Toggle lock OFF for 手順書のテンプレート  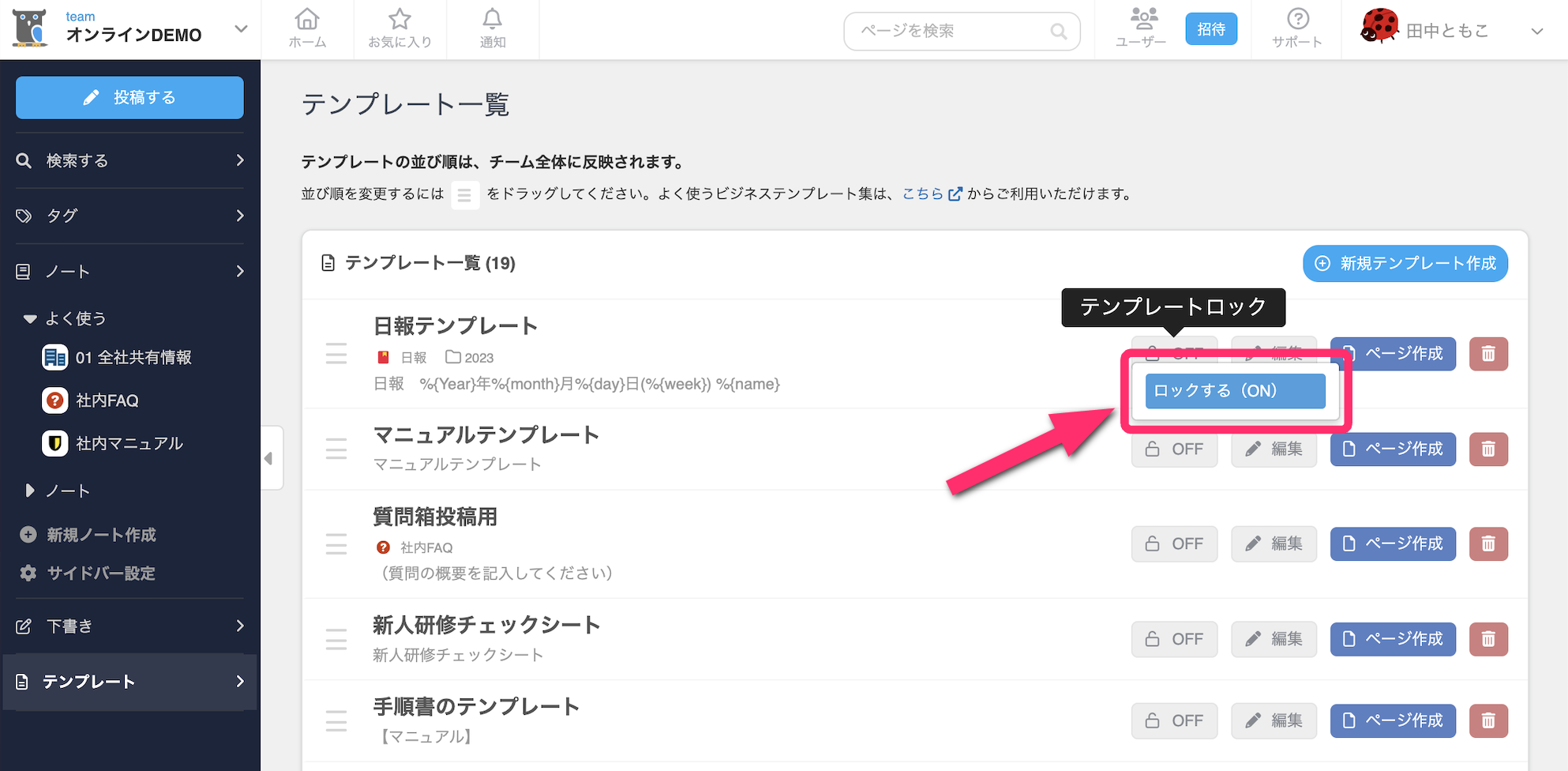(x=1174, y=721)
